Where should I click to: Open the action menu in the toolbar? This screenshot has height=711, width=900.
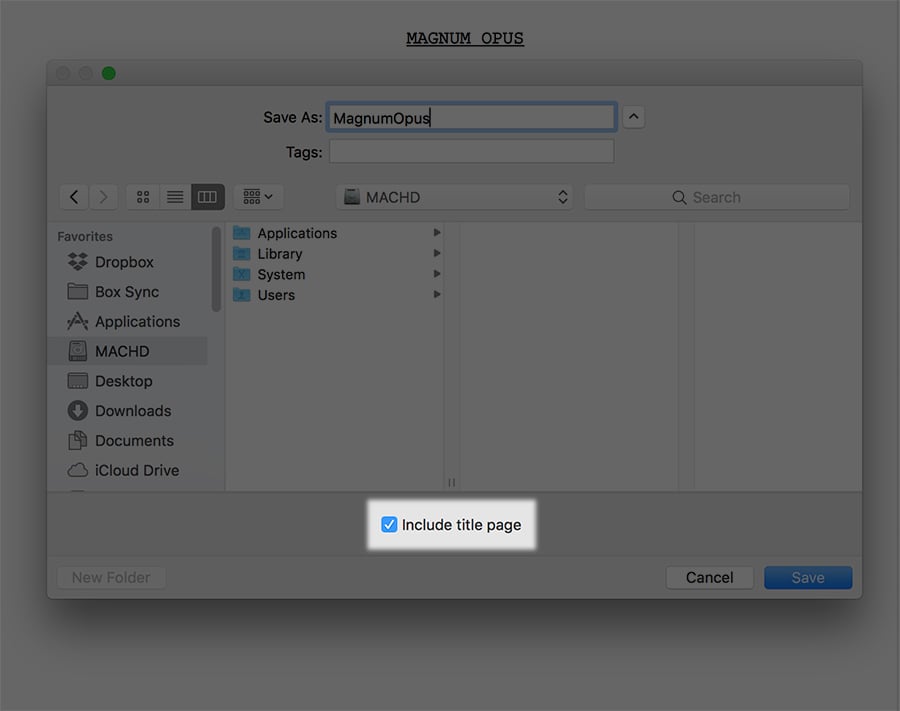pyautogui.click(x=257, y=196)
